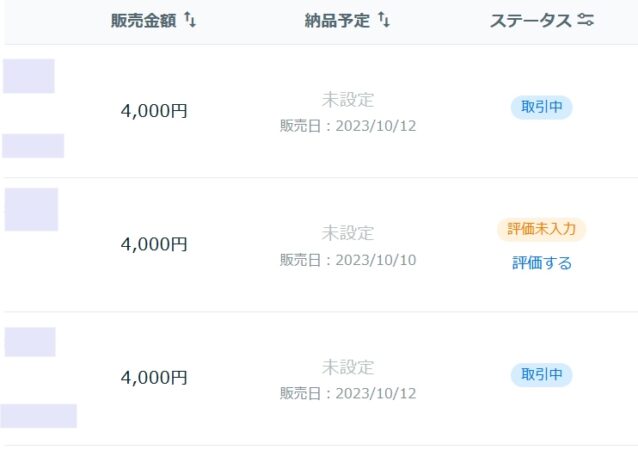Select the ステータス column header label

coord(530,21)
